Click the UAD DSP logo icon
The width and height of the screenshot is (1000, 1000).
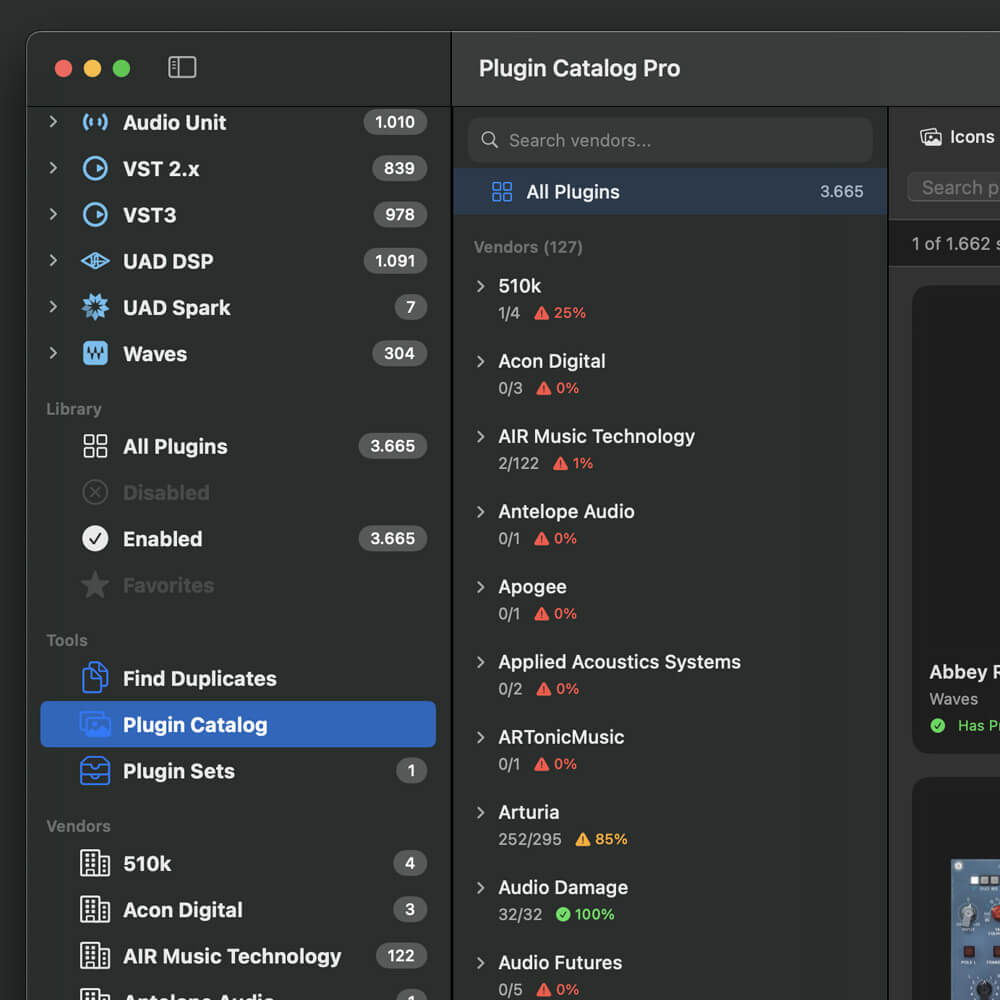[95, 261]
